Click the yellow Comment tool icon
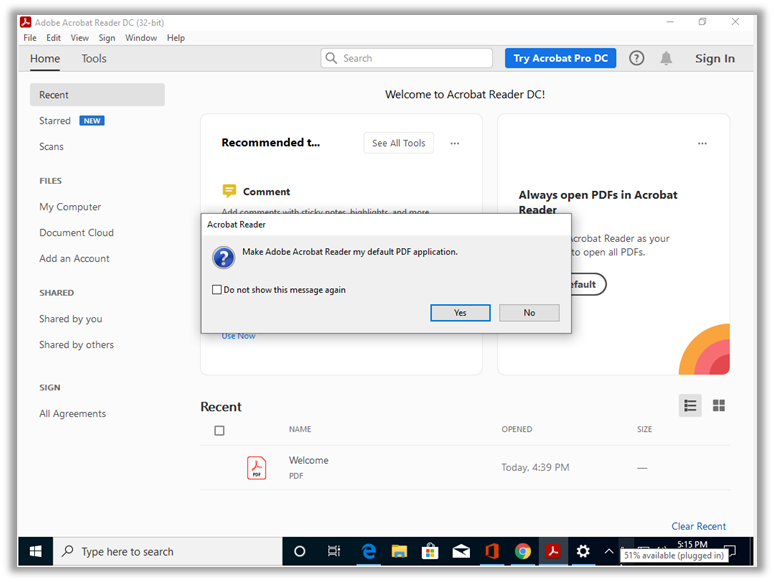This screenshot has width=774, height=582. click(x=229, y=191)
